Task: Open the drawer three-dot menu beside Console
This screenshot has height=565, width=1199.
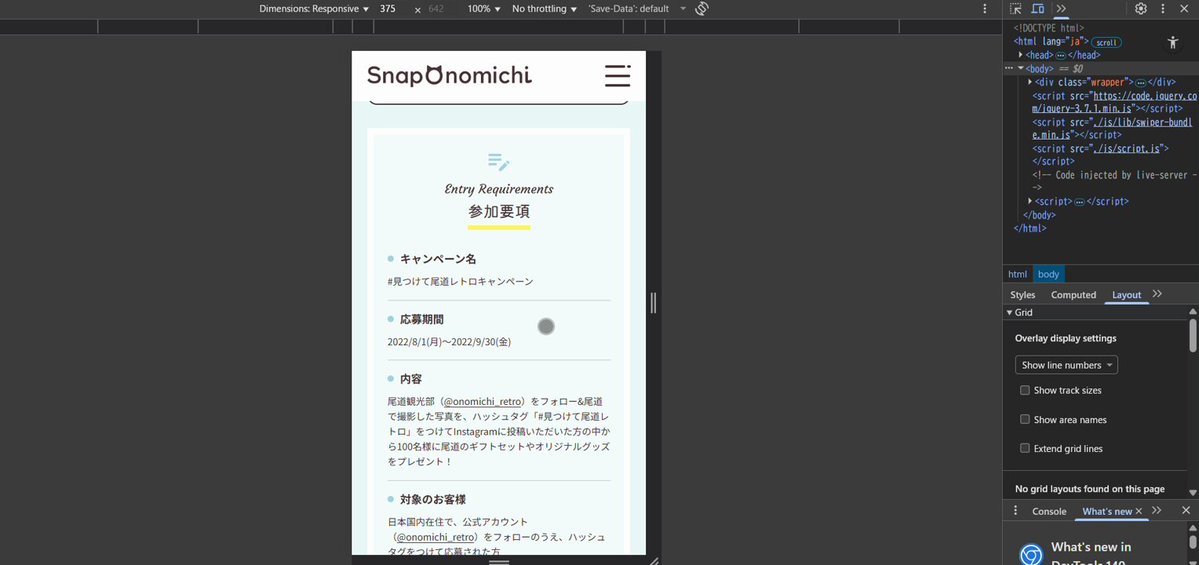Action: point(1015,511)
